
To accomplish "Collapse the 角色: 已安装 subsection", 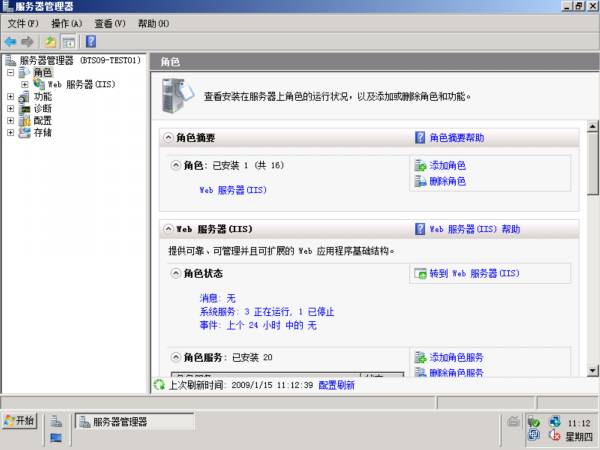I will (x=175, y=166).
